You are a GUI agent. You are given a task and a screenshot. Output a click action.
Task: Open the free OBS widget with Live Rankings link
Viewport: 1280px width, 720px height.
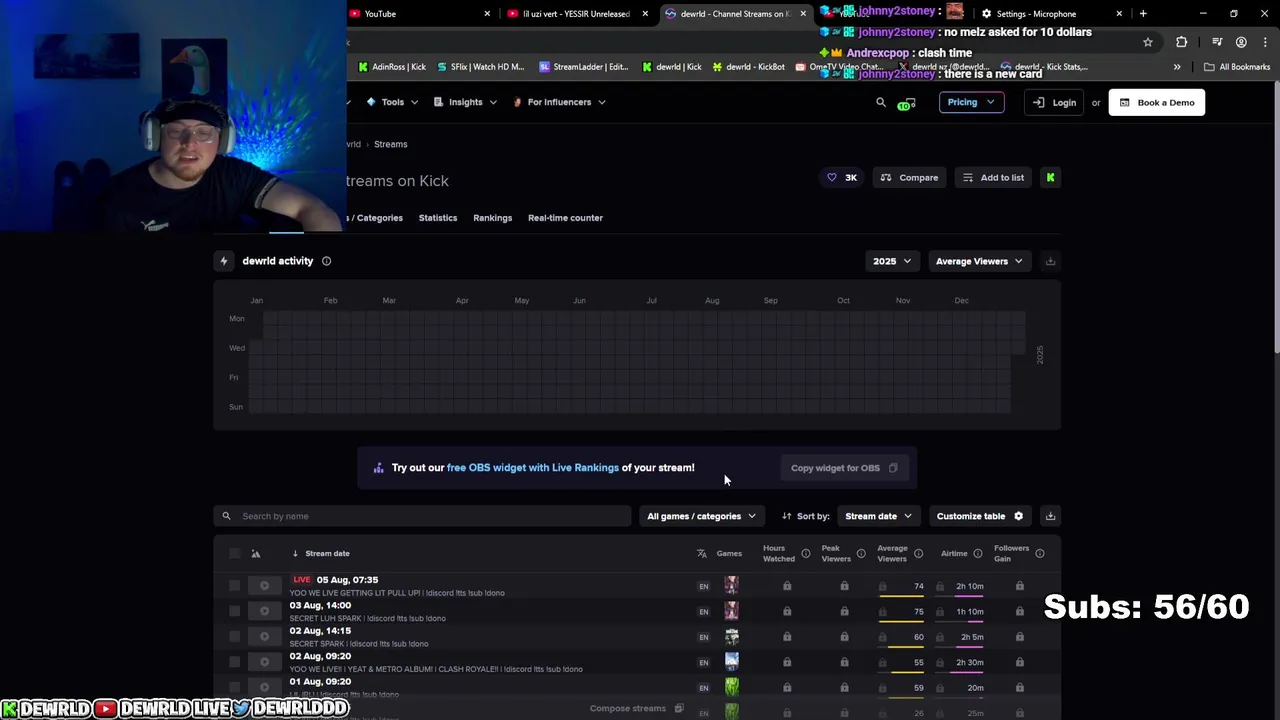coord(533,468)
